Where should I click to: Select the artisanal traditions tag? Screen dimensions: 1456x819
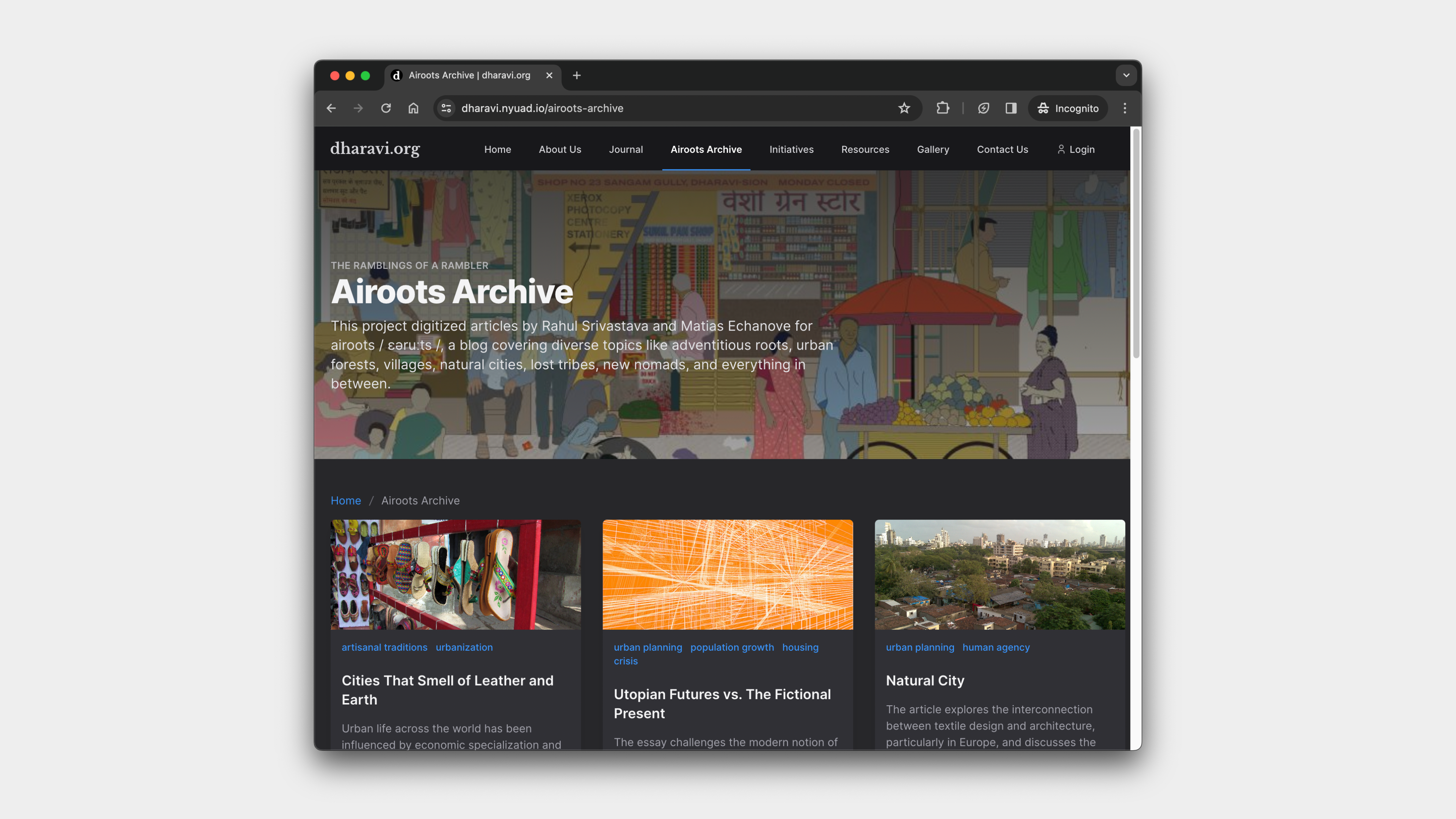tap(384, 647)
